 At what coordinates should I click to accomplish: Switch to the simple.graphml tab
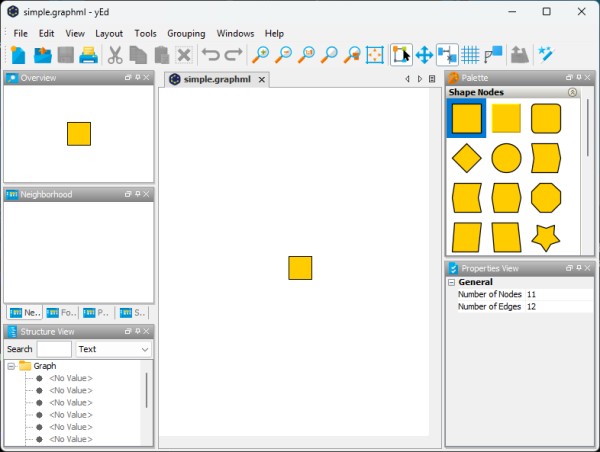218,79
